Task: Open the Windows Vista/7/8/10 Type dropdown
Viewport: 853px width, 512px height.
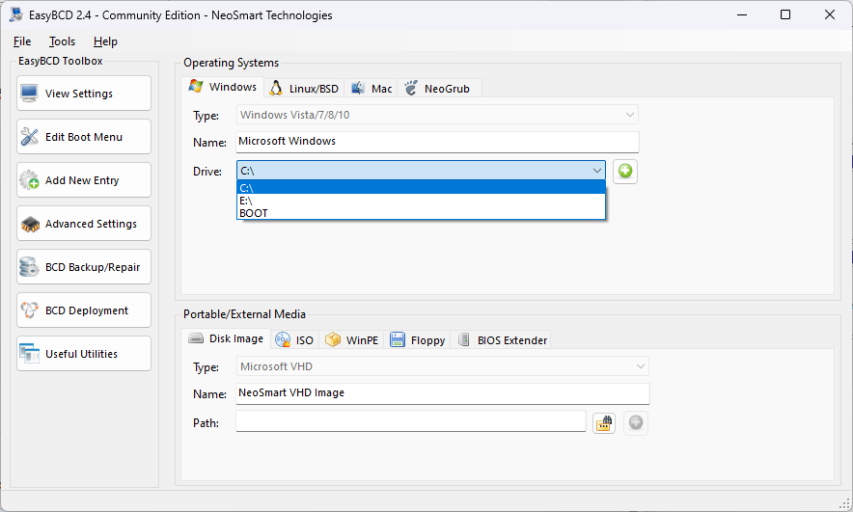Action: point(437,115)
